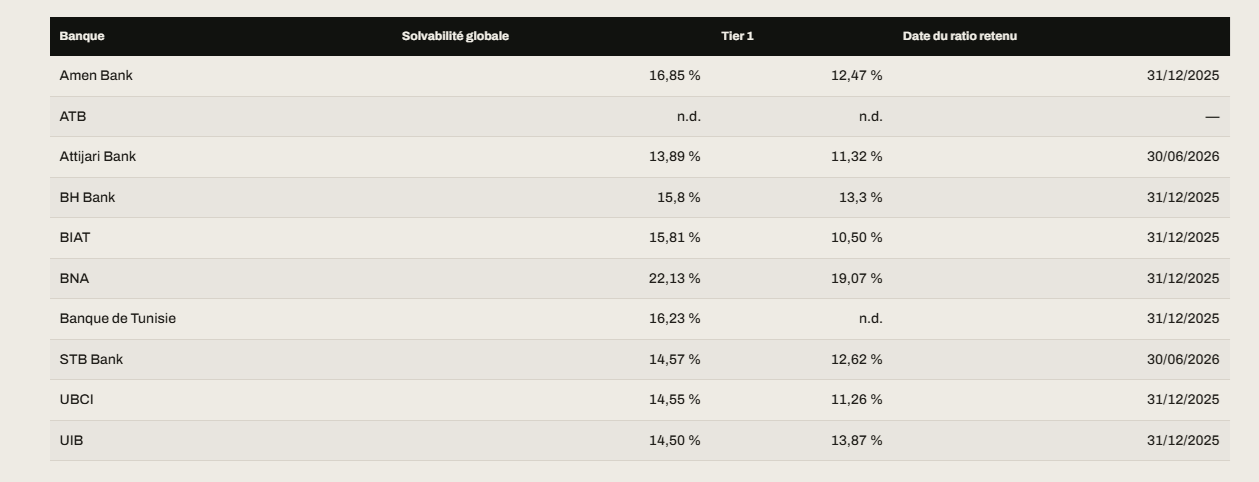The width and height of the screenshot is (1259, 482).
Task: Select the UIB row label
Action: (70, 441)
